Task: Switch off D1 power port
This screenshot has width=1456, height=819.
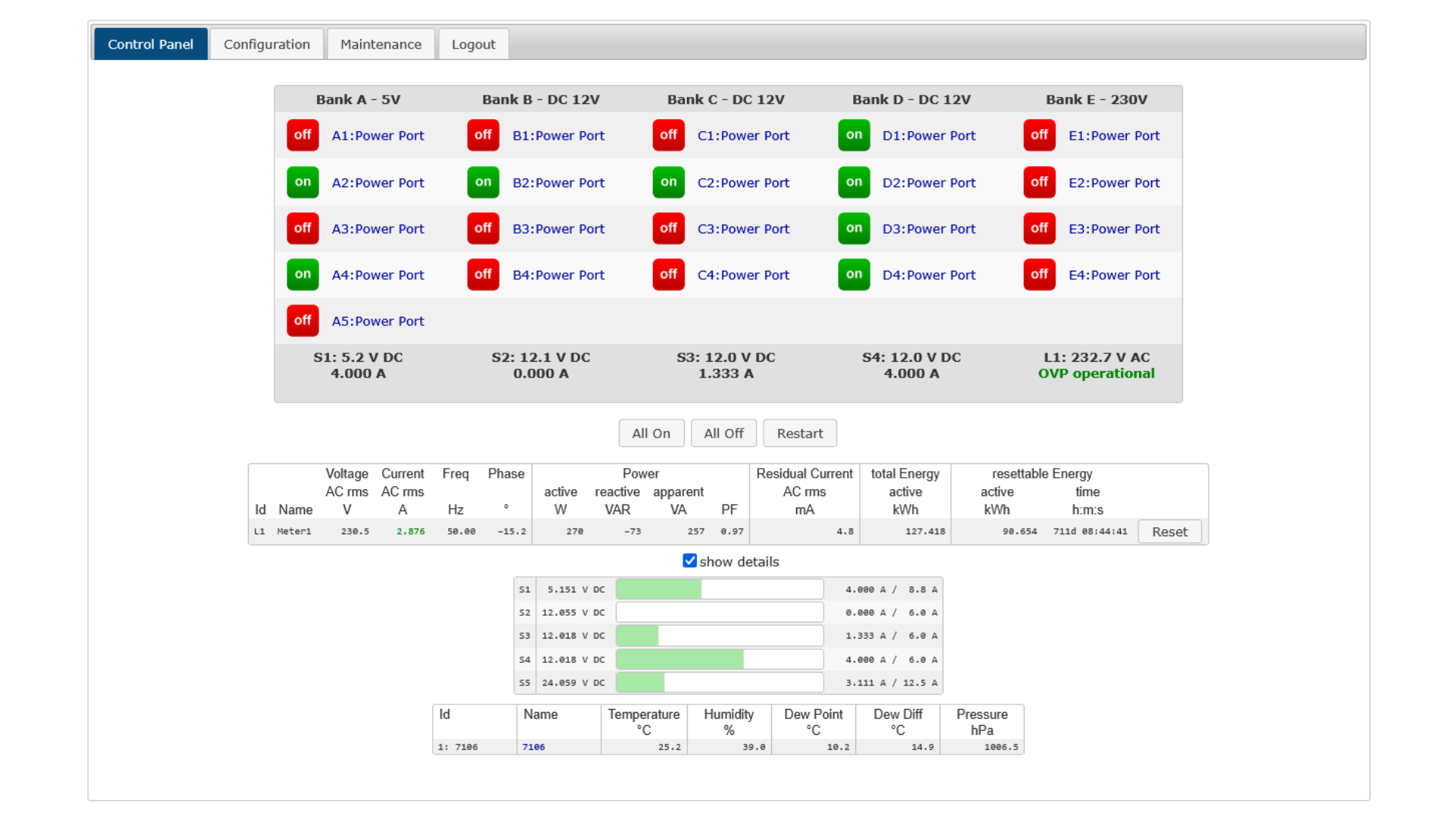Action: (854, 135)
